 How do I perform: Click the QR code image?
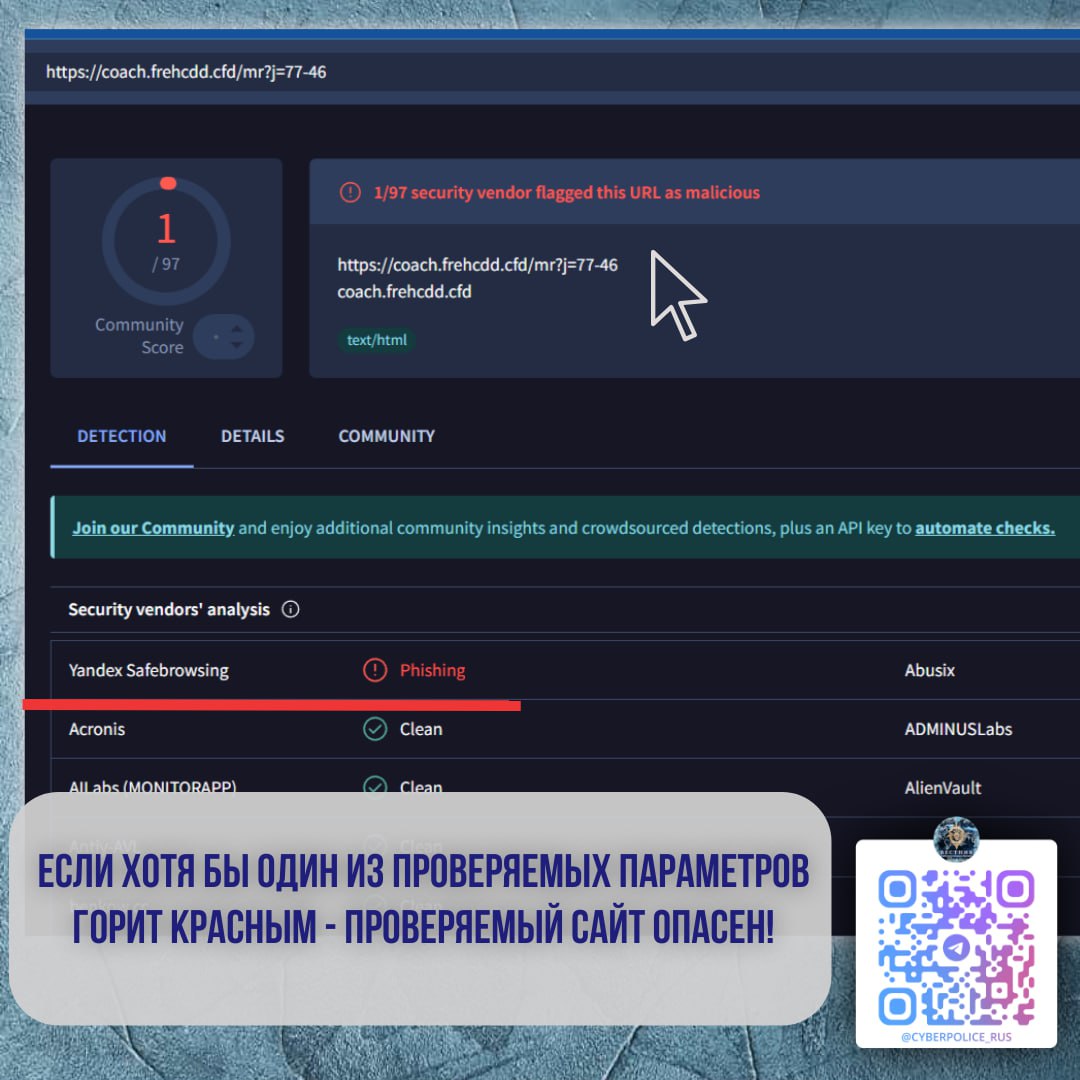click(956, 946)
